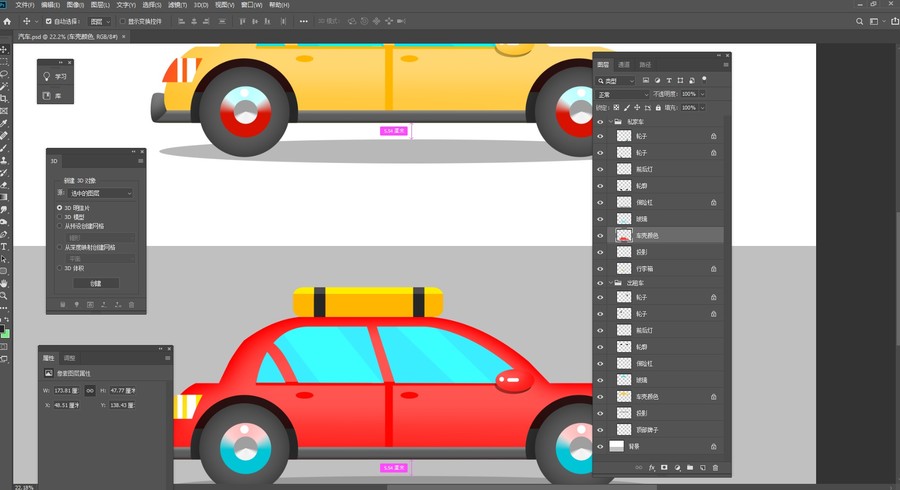The image size is (900, 490).
Task: Open the 文件(F) menu
Action: [25, 5]
